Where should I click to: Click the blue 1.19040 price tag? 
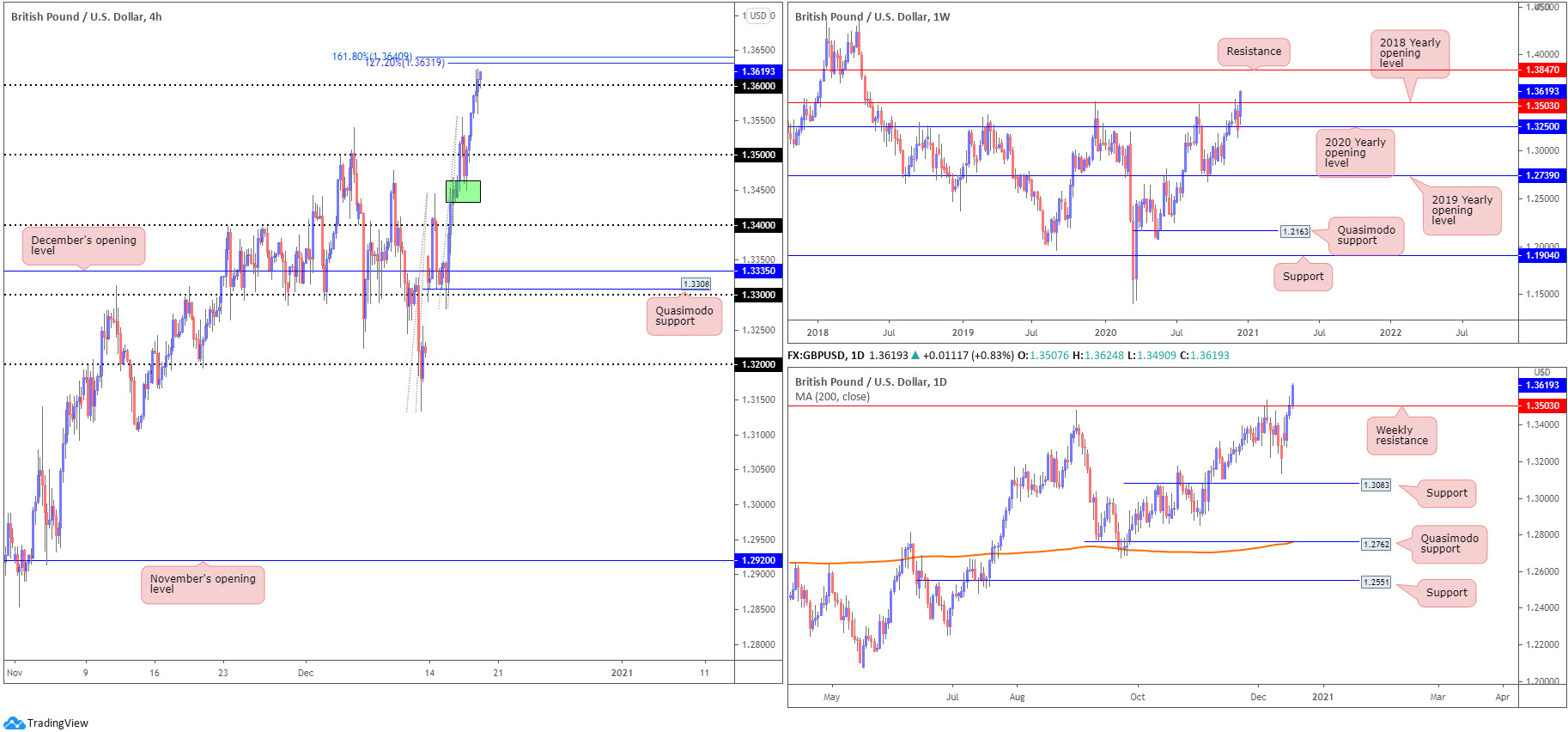tap(1542, 255)
